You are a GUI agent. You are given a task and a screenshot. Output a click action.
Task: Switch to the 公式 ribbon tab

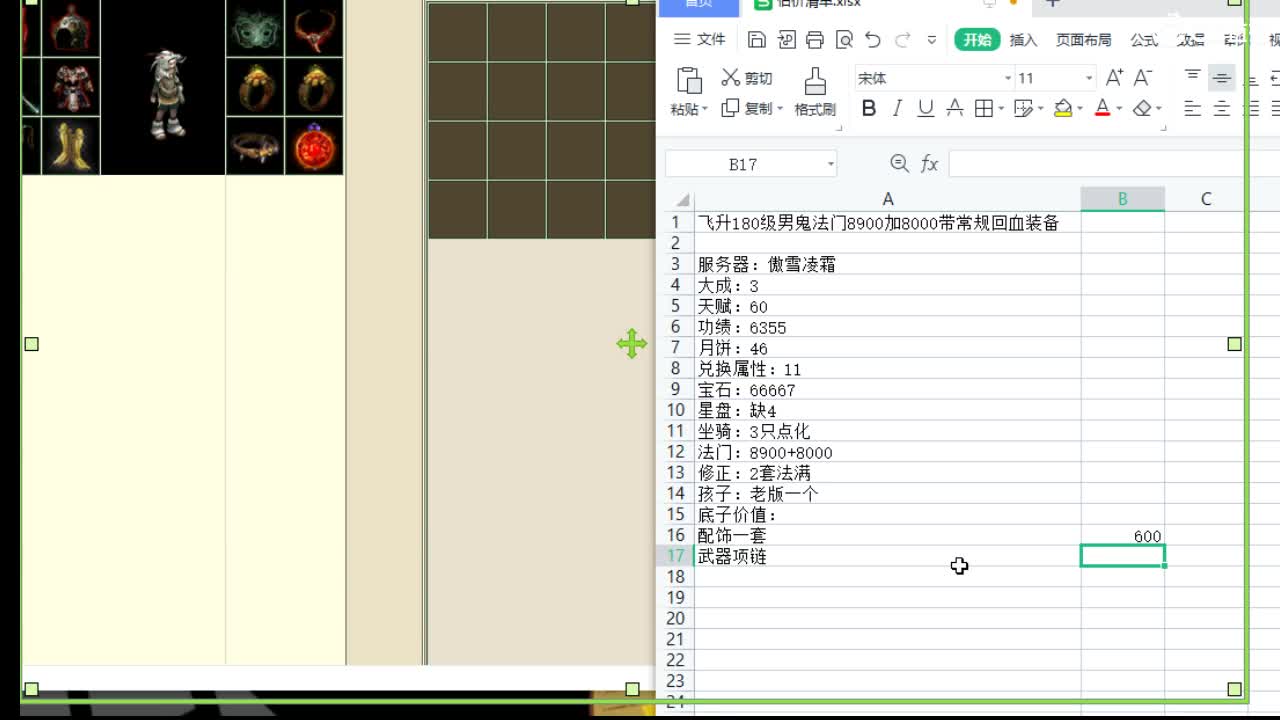(x=1144, y=40)
